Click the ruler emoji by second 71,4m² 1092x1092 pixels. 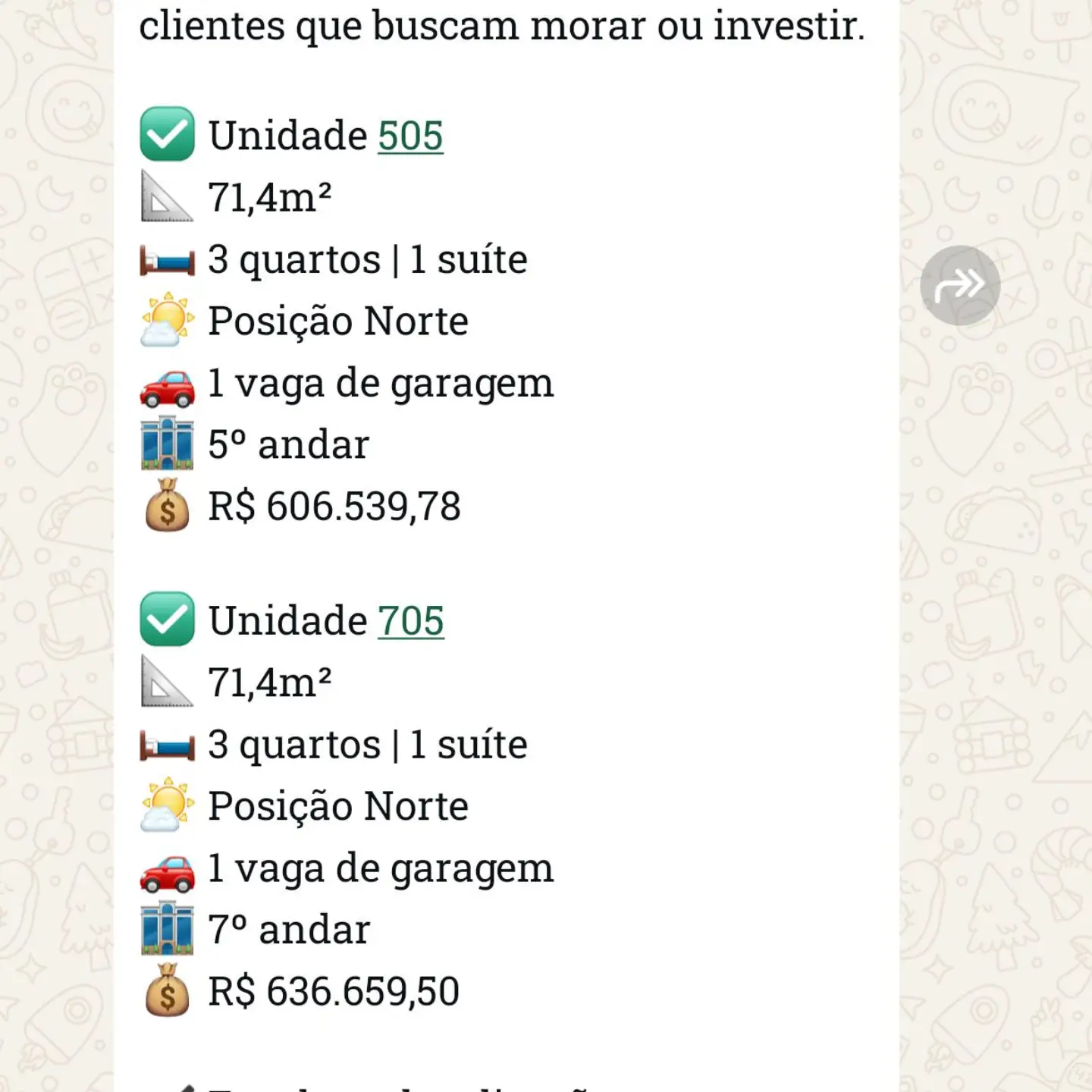pos(168,682)
